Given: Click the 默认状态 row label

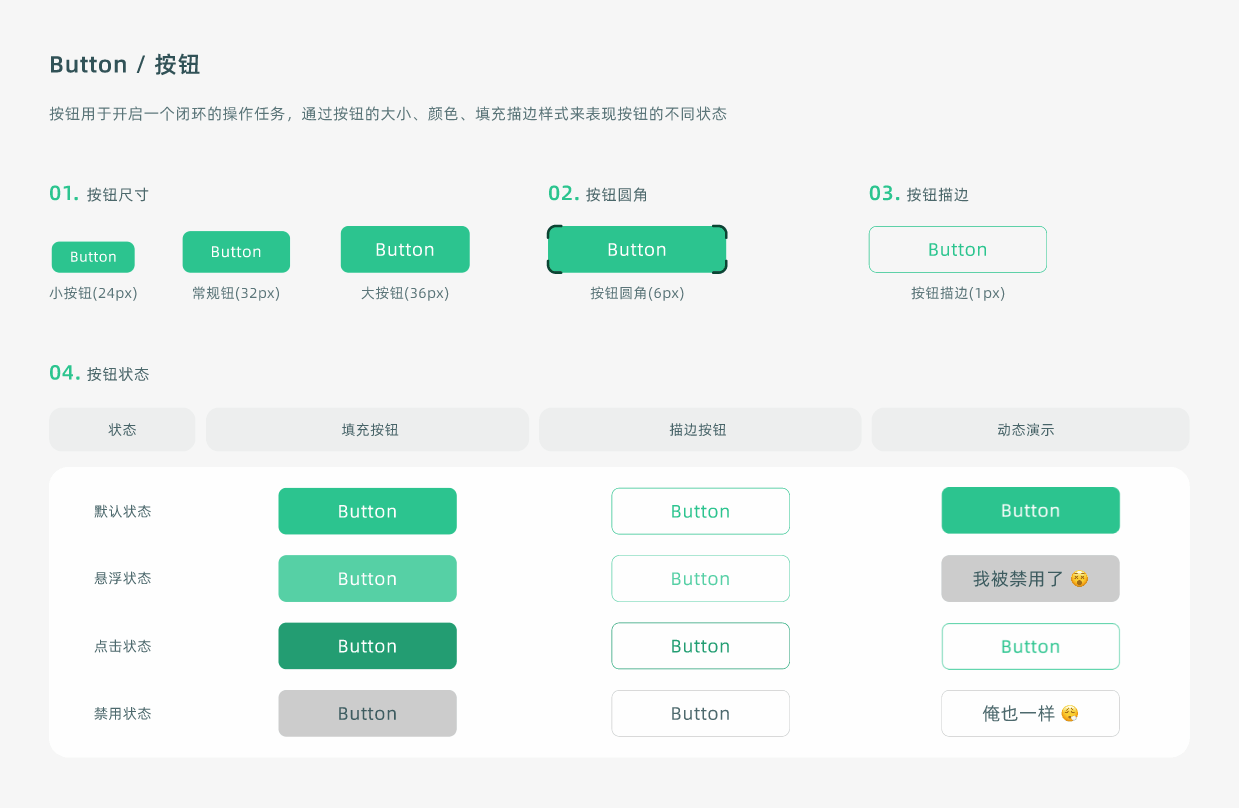Looking at the screenshot, I should (x=123, y=511).
